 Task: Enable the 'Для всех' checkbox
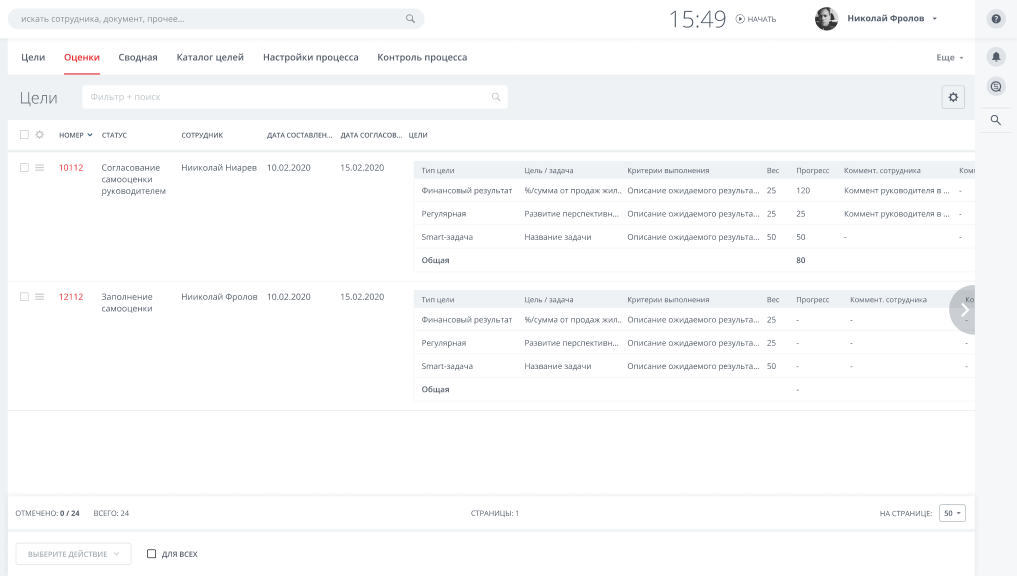152,554
